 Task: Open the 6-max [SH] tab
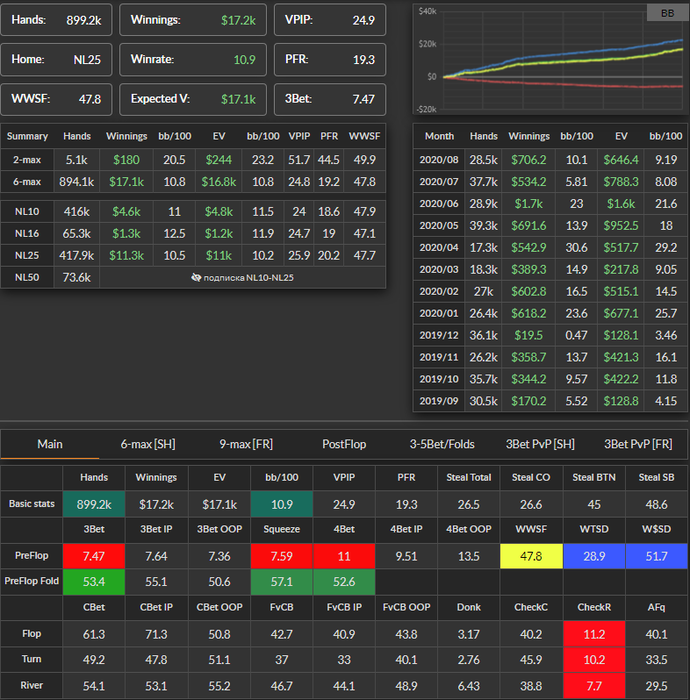tap(149, 444)
